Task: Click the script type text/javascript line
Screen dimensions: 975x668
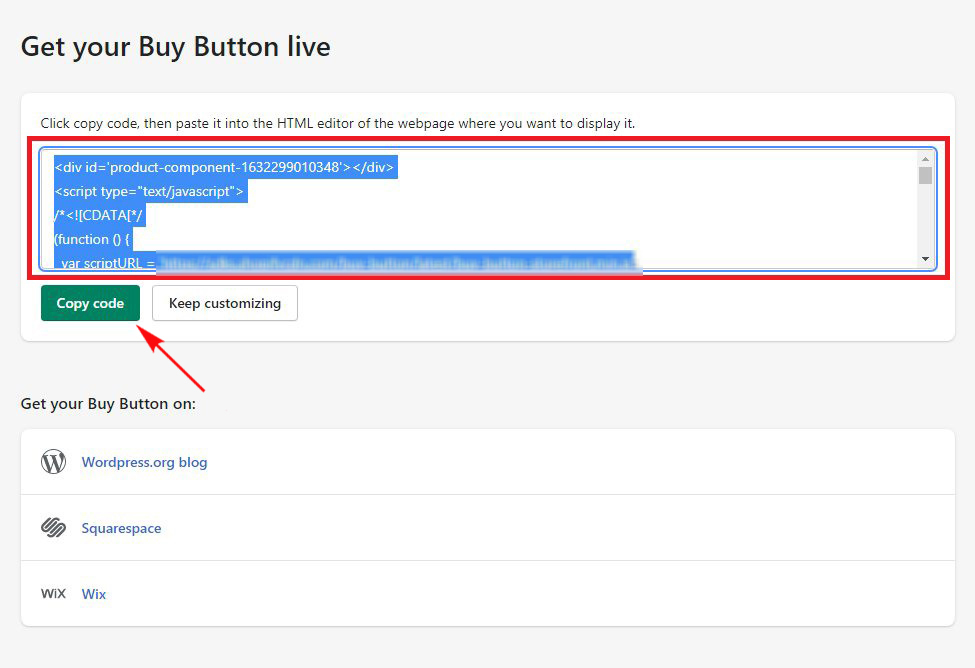Action: coord(150,191)
